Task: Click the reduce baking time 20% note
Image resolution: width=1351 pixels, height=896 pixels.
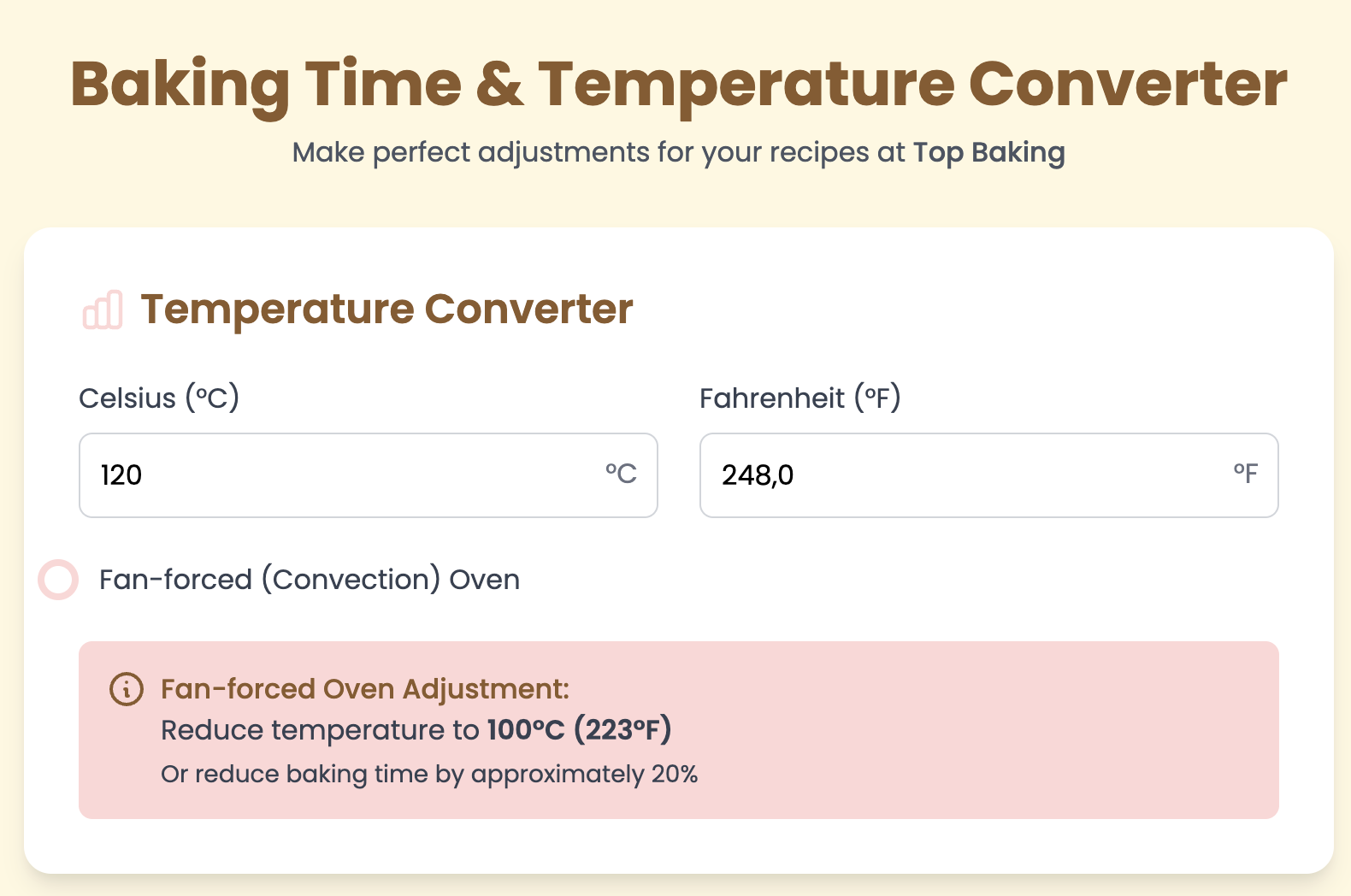Action: [x=429, y=775]
